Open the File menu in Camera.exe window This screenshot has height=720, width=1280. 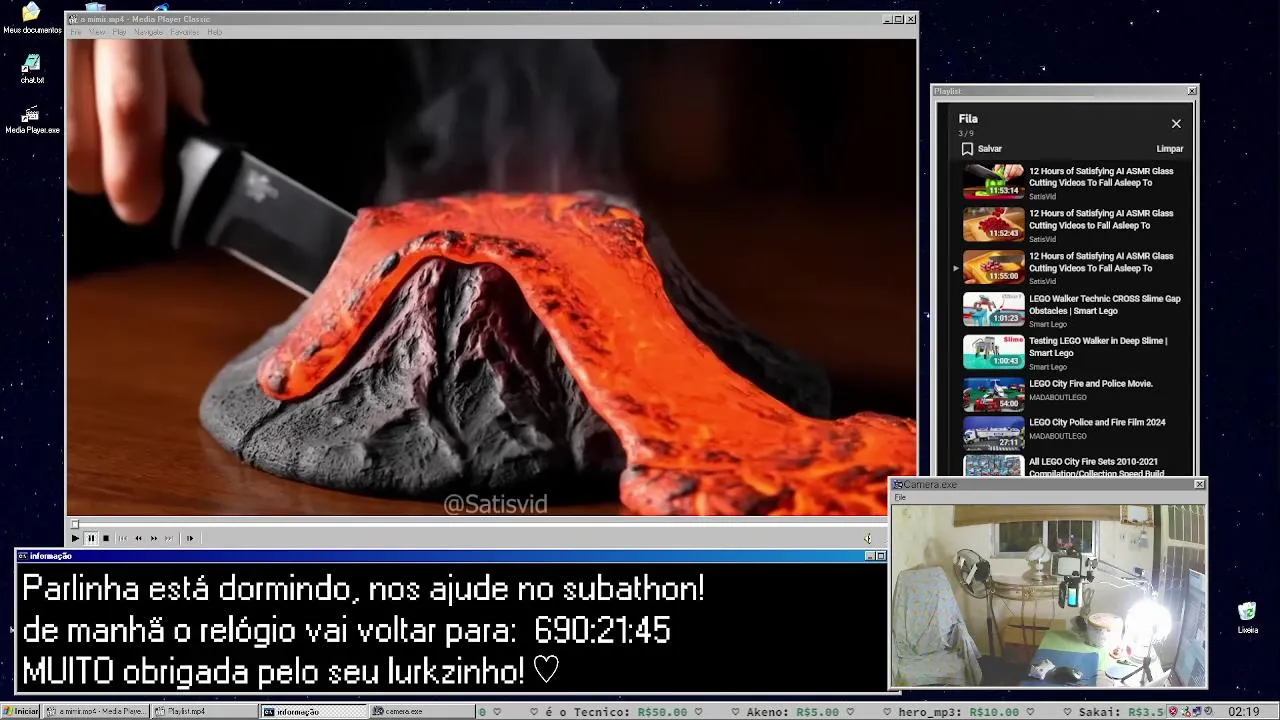pos(900,497)
